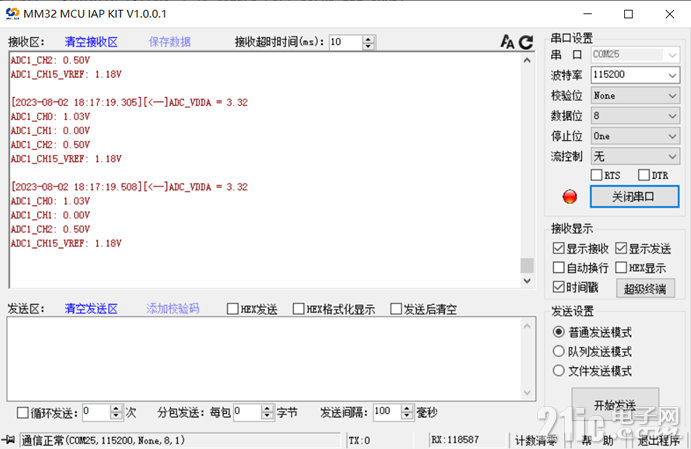Enable the HEX显示 checkbox

tap(621, 267)
